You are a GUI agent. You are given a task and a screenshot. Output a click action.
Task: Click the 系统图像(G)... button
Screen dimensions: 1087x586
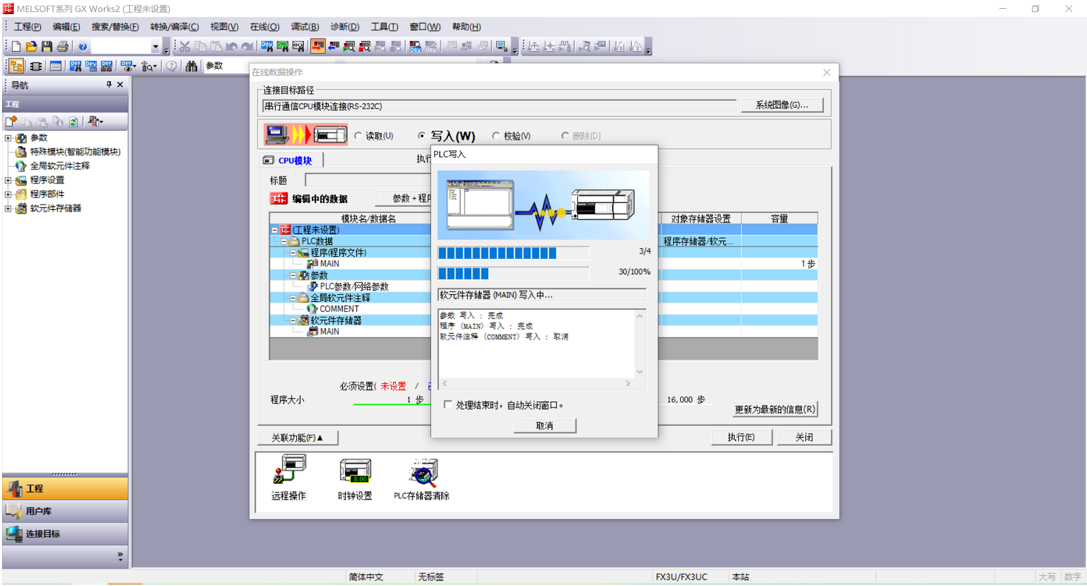click(782, 105)
